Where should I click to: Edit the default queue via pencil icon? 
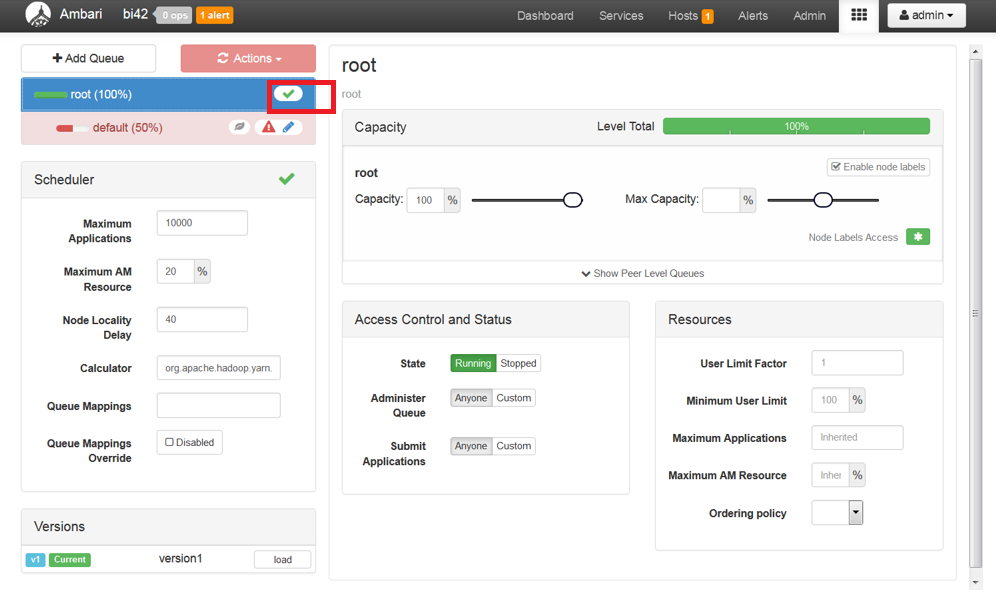click(x=290, y=128)
